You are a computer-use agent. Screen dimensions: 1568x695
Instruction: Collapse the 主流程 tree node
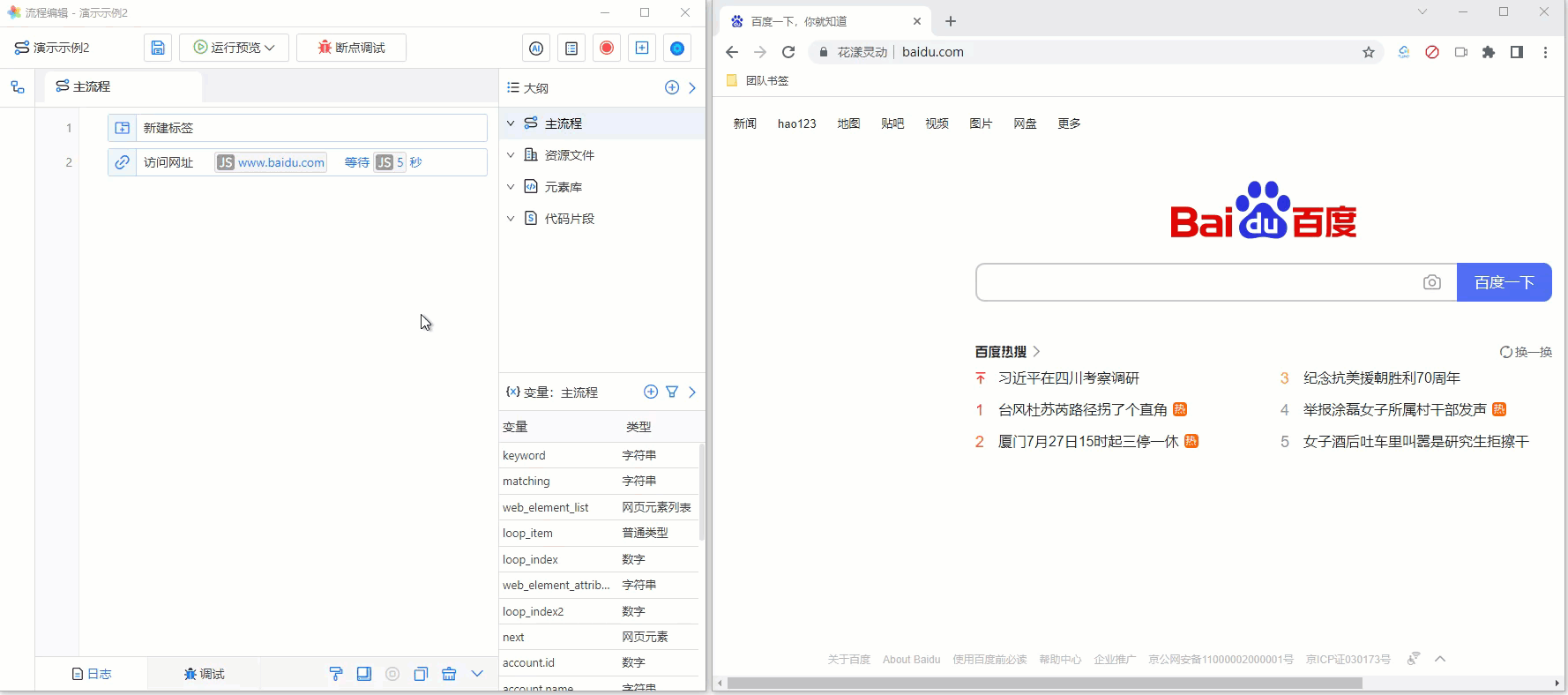pos(511,123)
